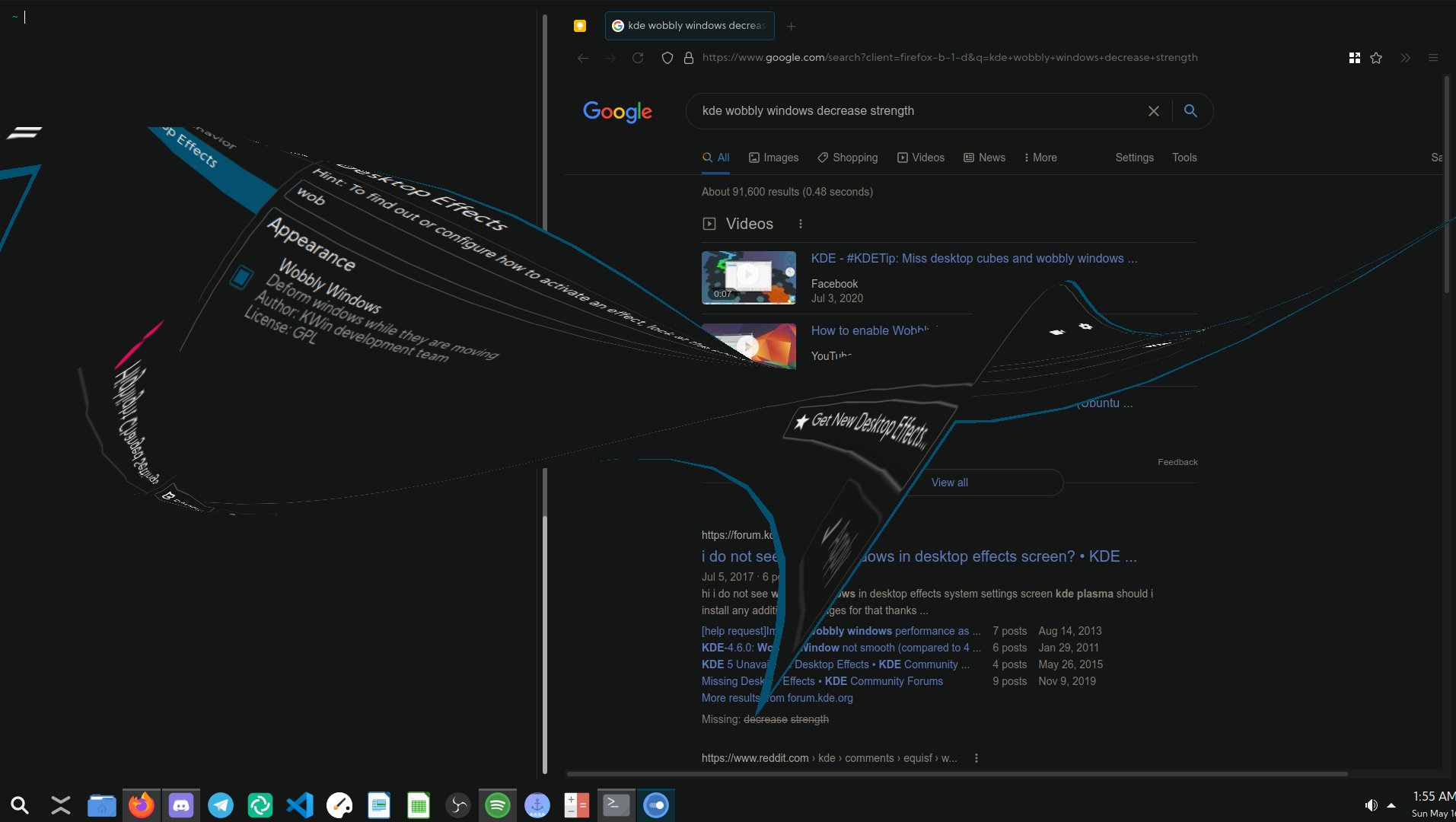Screen dimensions: 1456x822
Task: Launch Visual Studio Code from the taskbar
Action: click(x=300, y=805)
